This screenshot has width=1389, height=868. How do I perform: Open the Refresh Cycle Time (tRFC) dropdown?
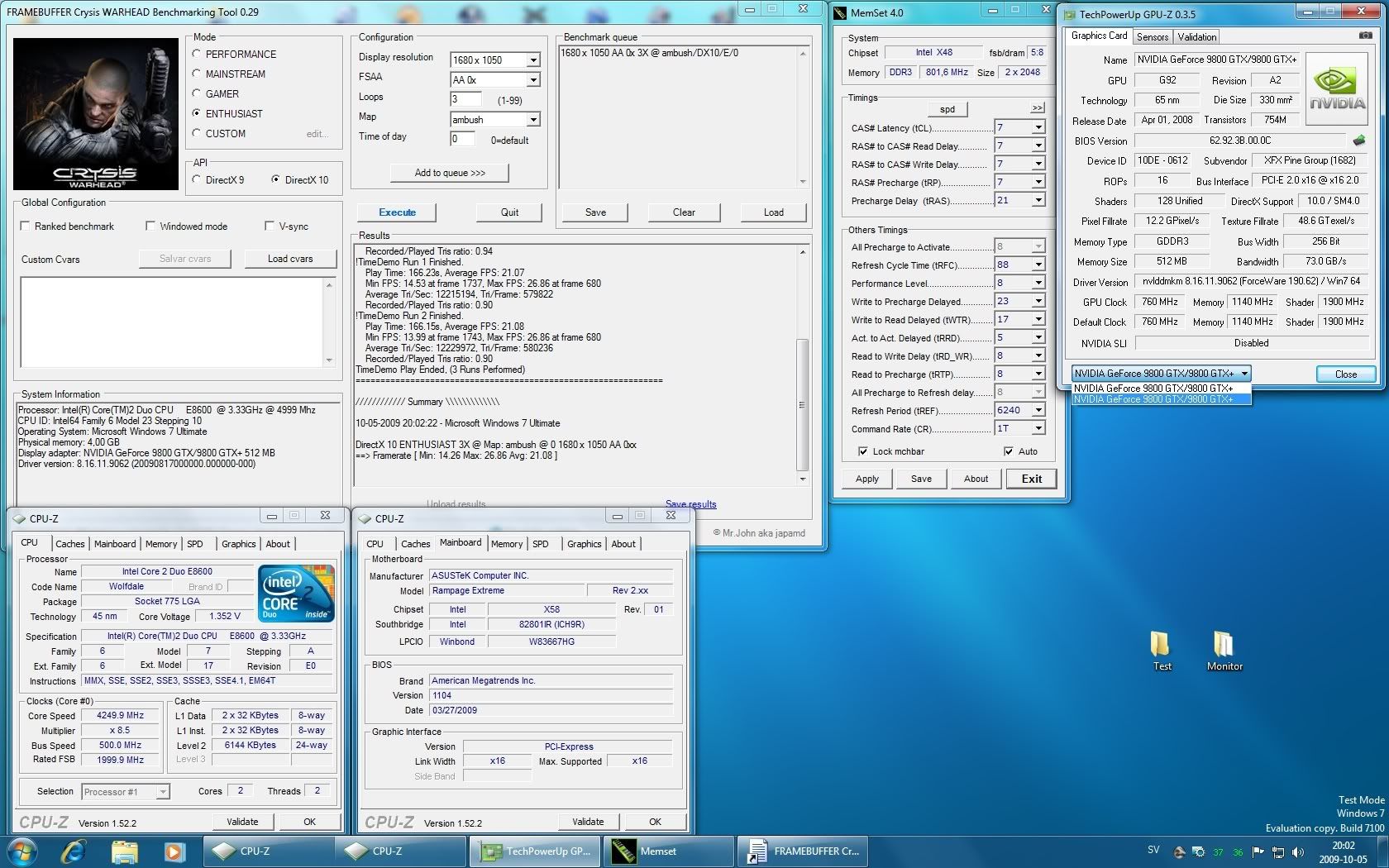point(1038,265)
